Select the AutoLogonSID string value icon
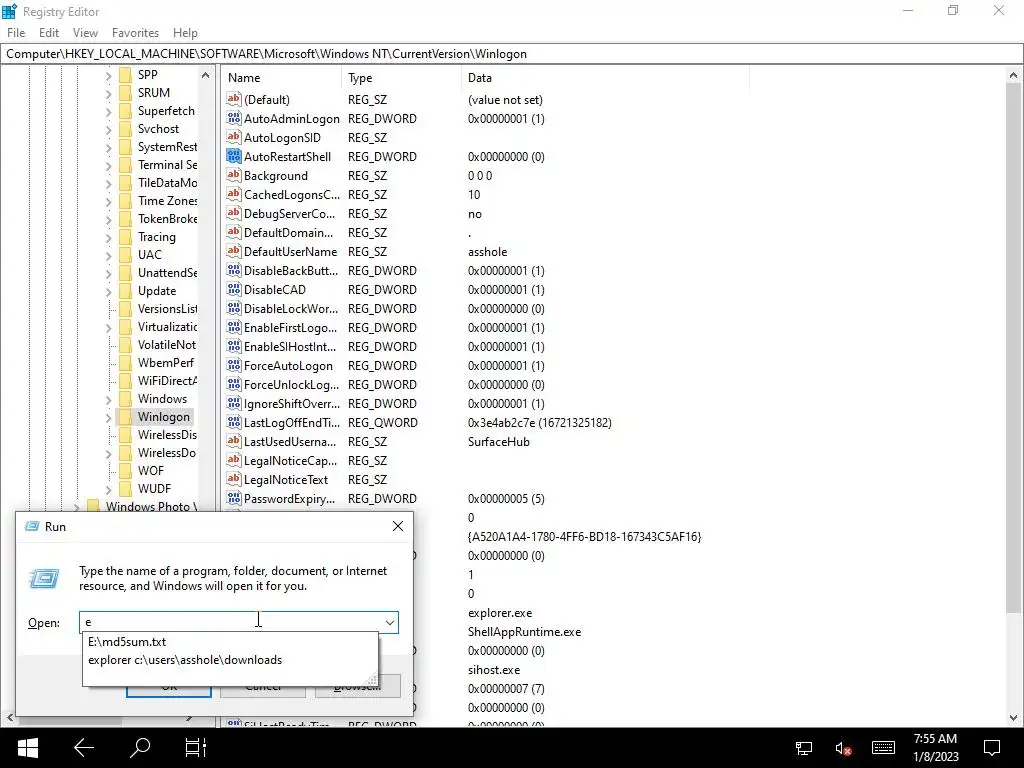Viewport: 1024px width, 768px height. [234, 137]
